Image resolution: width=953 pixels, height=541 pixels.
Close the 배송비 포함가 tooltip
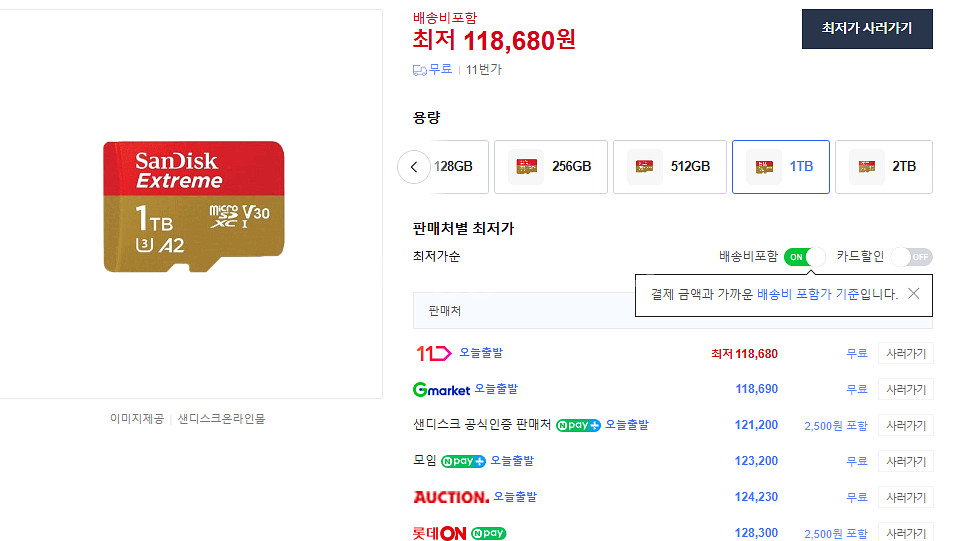pyautogui.click(x=912, y=294)
